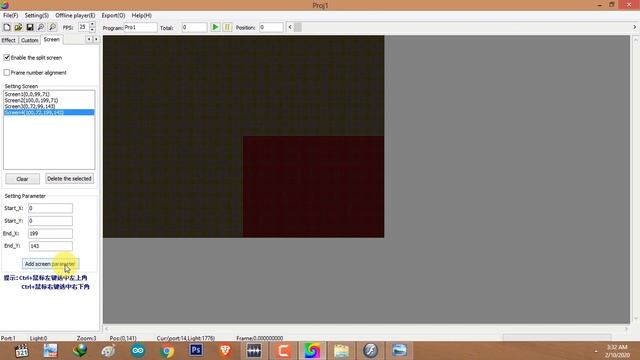Screen dimensions: 640x360
Task: Click the horizontal scrollbar left arrow of canvas
Action: point(107,329)
